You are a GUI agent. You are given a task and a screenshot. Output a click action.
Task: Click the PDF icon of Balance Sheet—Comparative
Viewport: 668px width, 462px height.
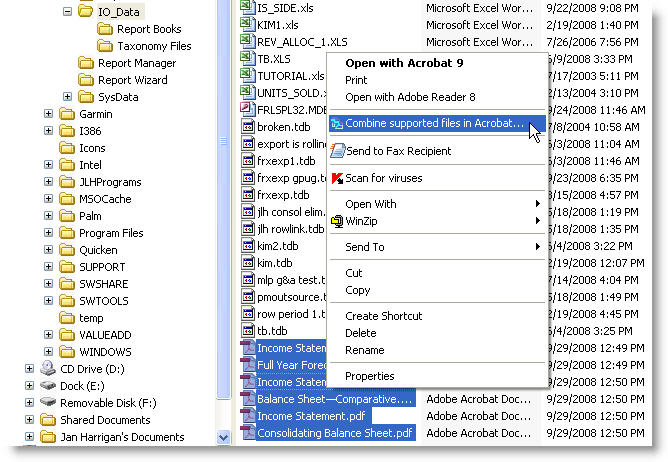pos(248,398)
